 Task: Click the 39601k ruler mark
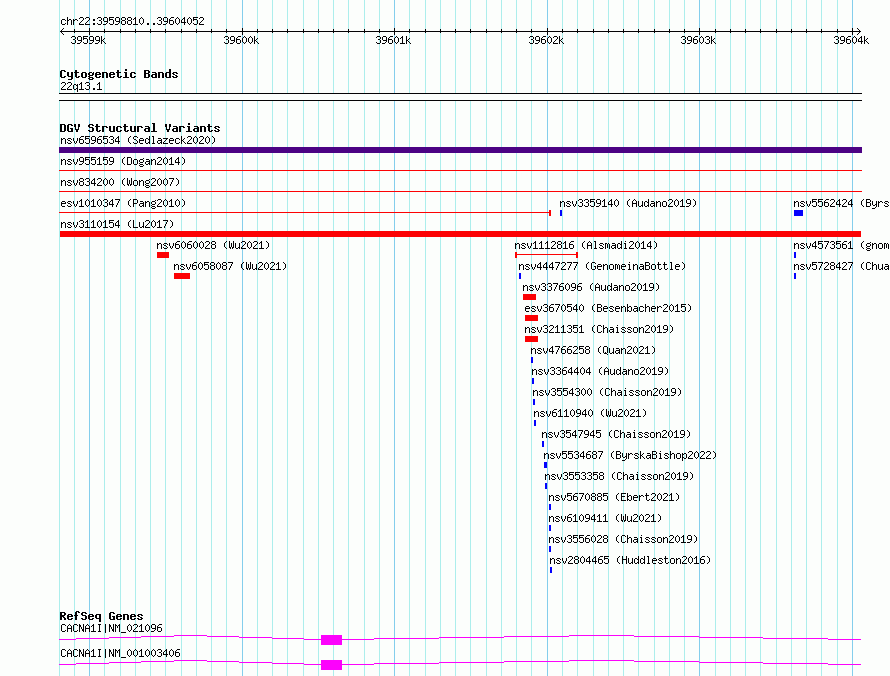(x=393, y=40)
